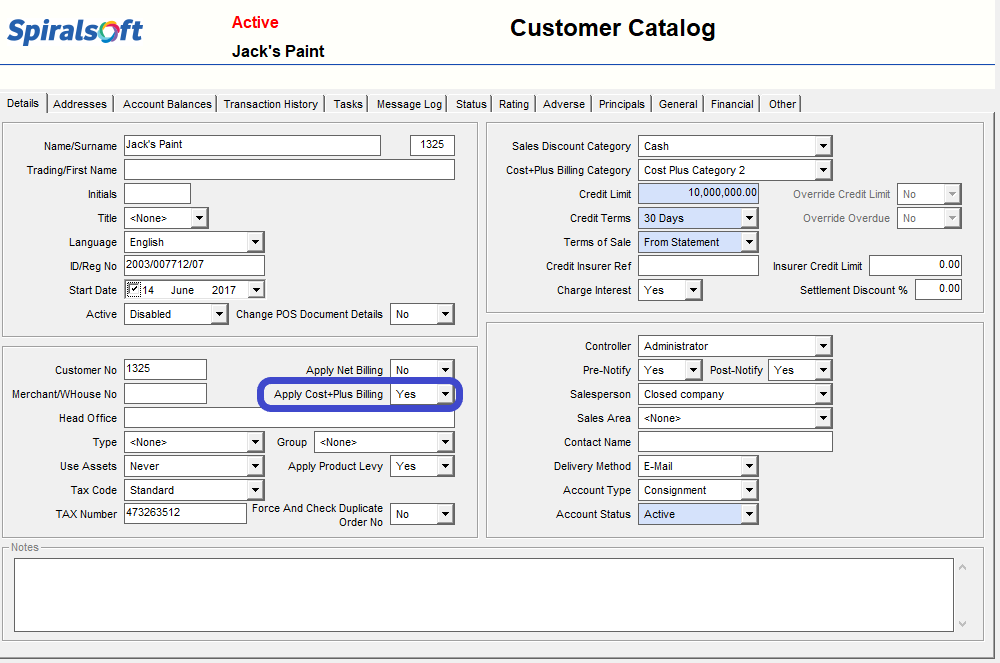Screen dimensions: 1000x663
Task: Open the Delivery Method dropdown
Action: click(749, 466)
